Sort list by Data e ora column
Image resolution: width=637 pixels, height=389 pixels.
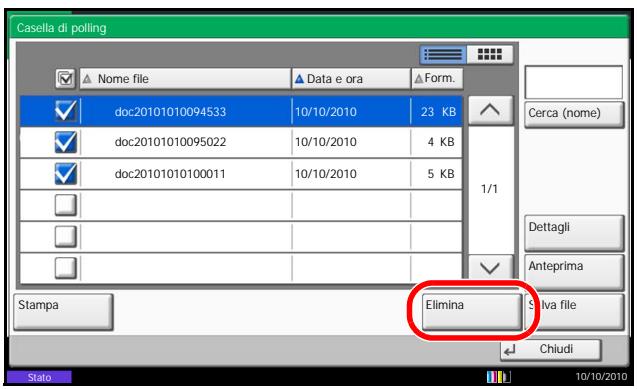pos(351,79)
